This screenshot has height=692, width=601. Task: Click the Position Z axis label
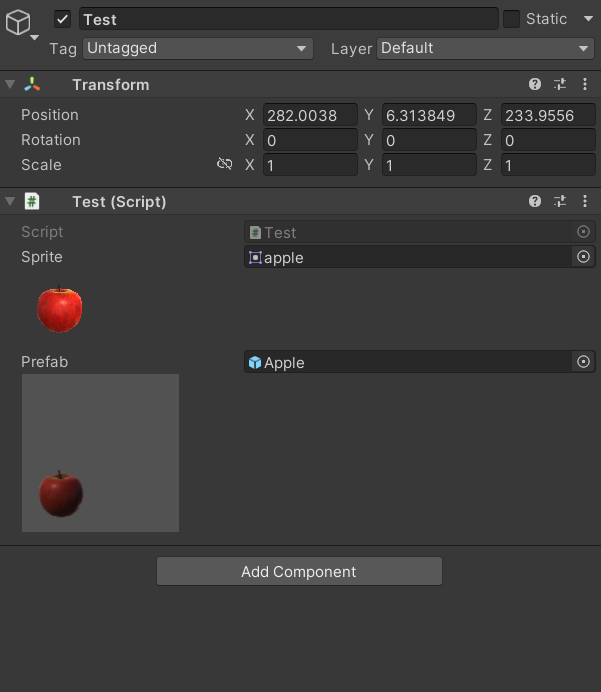488,115
